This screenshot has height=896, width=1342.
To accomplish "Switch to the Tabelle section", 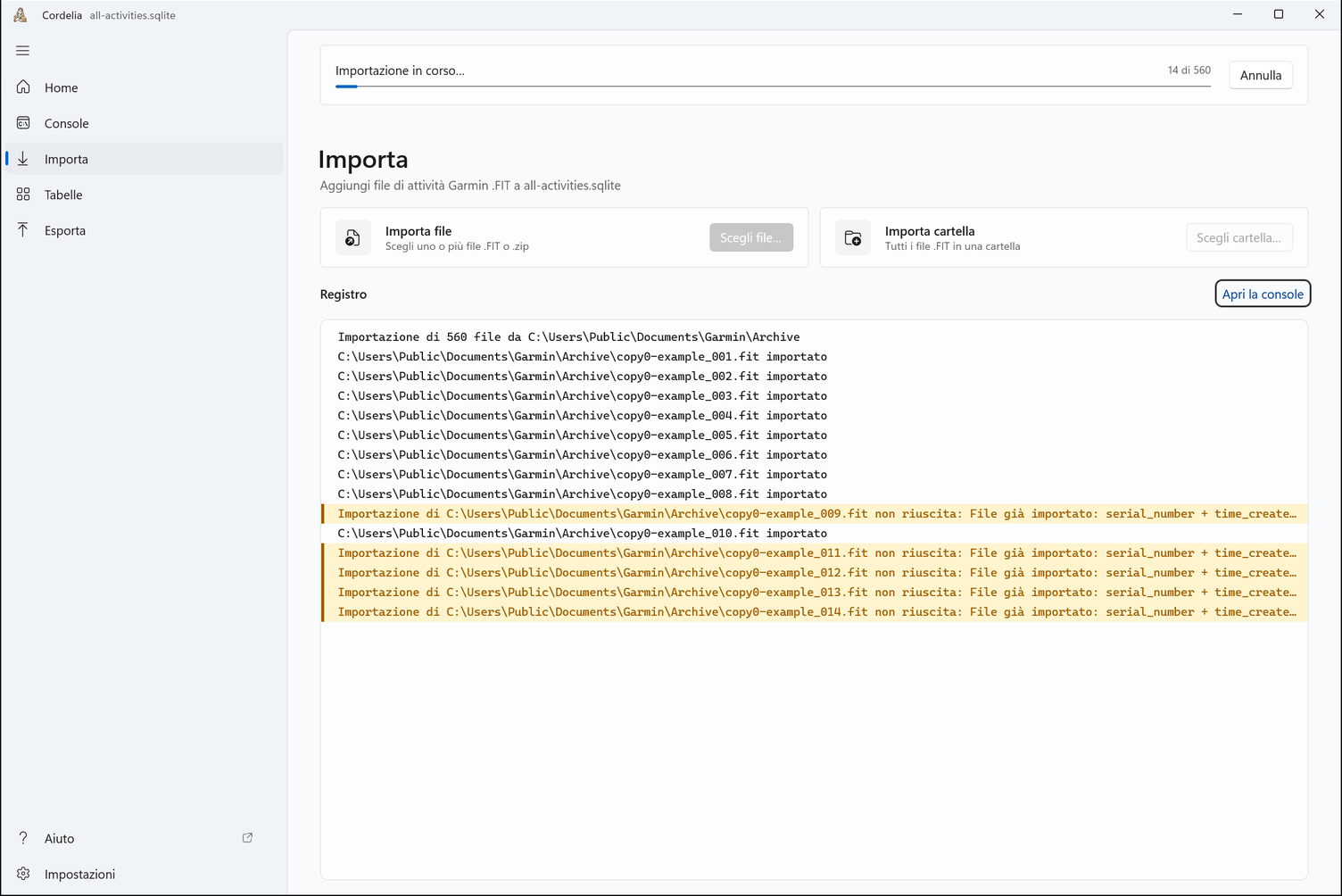I will pos(145,194).
